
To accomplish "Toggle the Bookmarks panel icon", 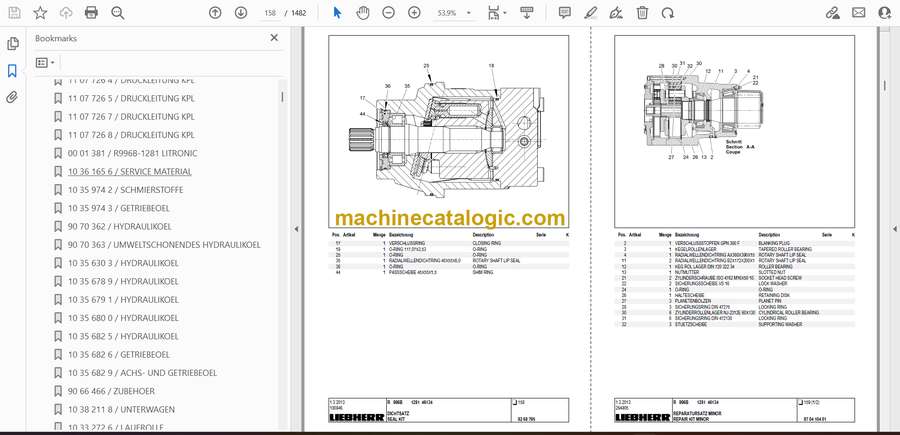I will 13,71.
